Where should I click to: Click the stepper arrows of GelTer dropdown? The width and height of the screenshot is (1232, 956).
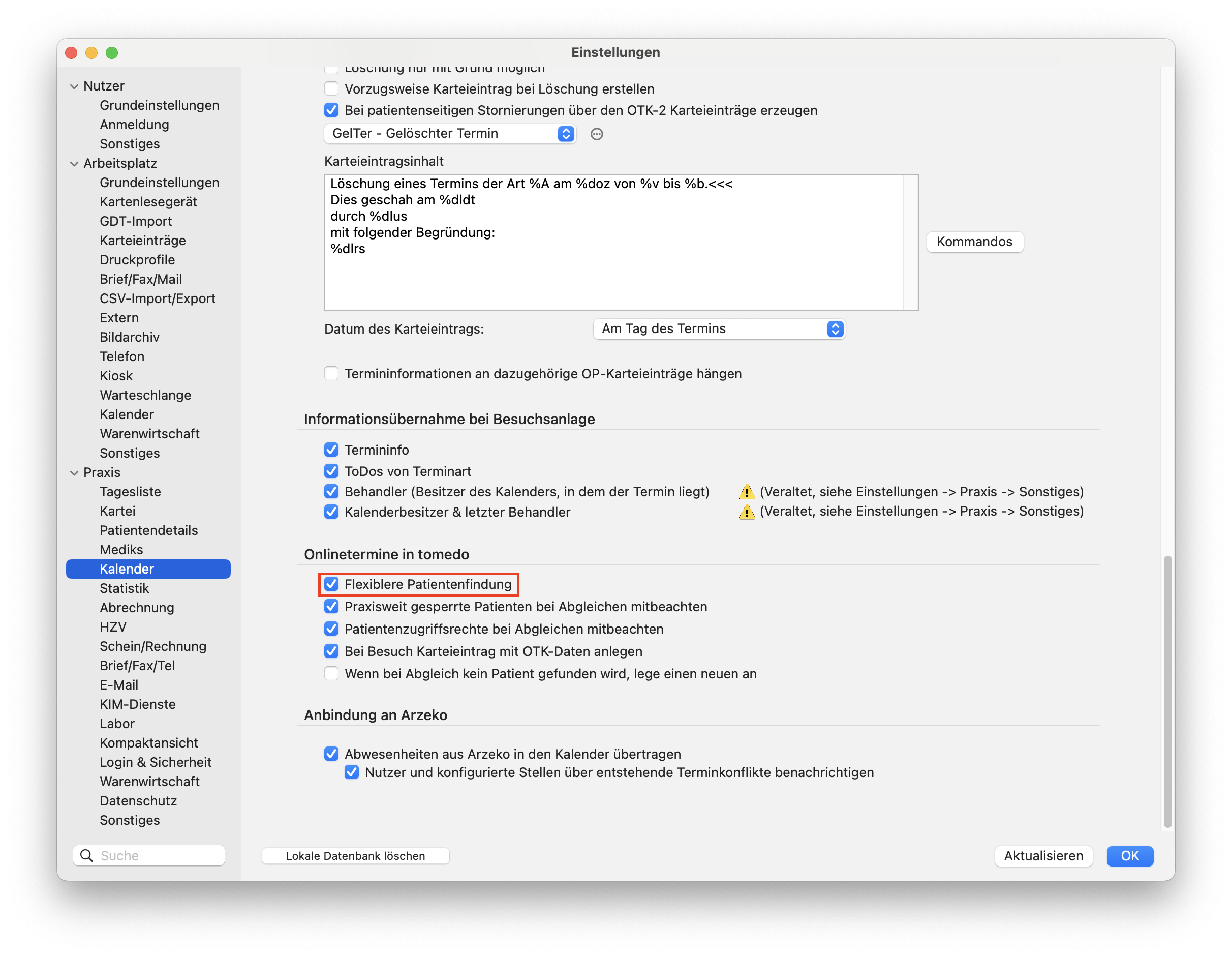point(566,134)
